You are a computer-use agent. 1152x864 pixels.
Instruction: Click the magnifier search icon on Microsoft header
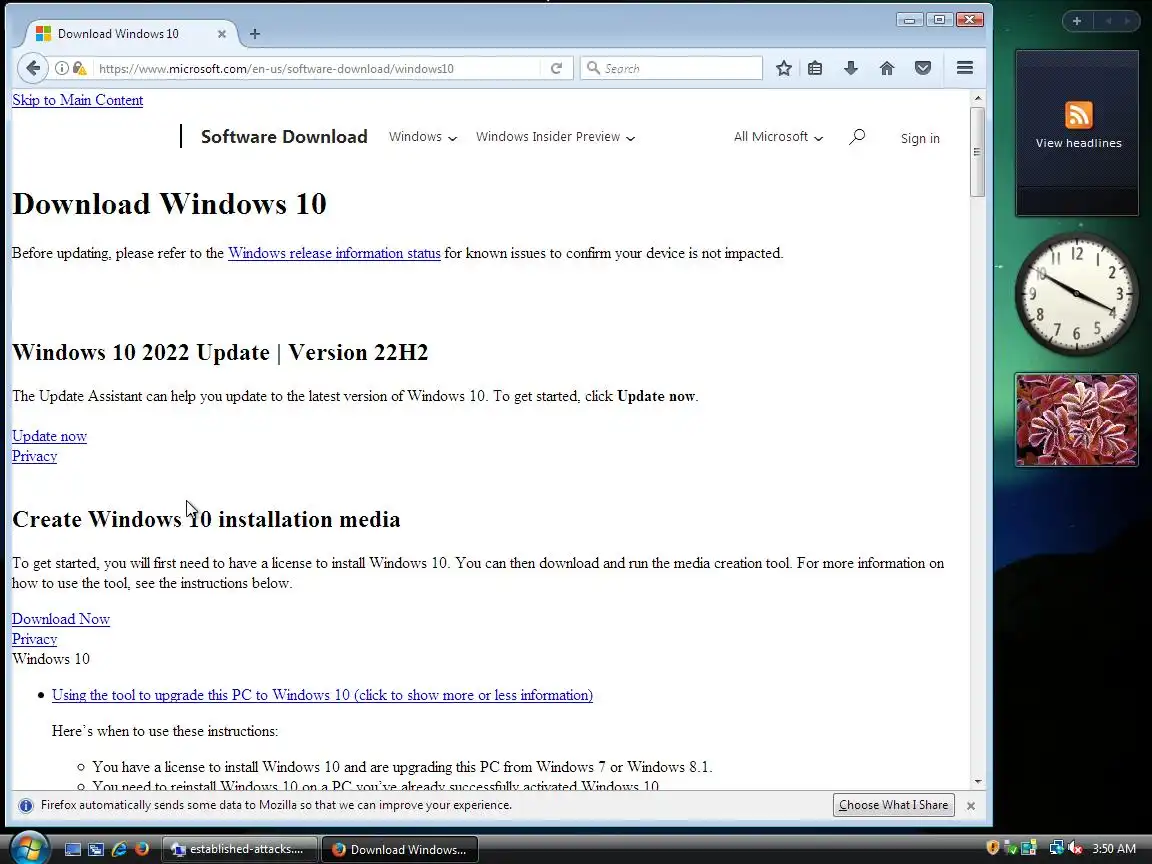point(857,137)
